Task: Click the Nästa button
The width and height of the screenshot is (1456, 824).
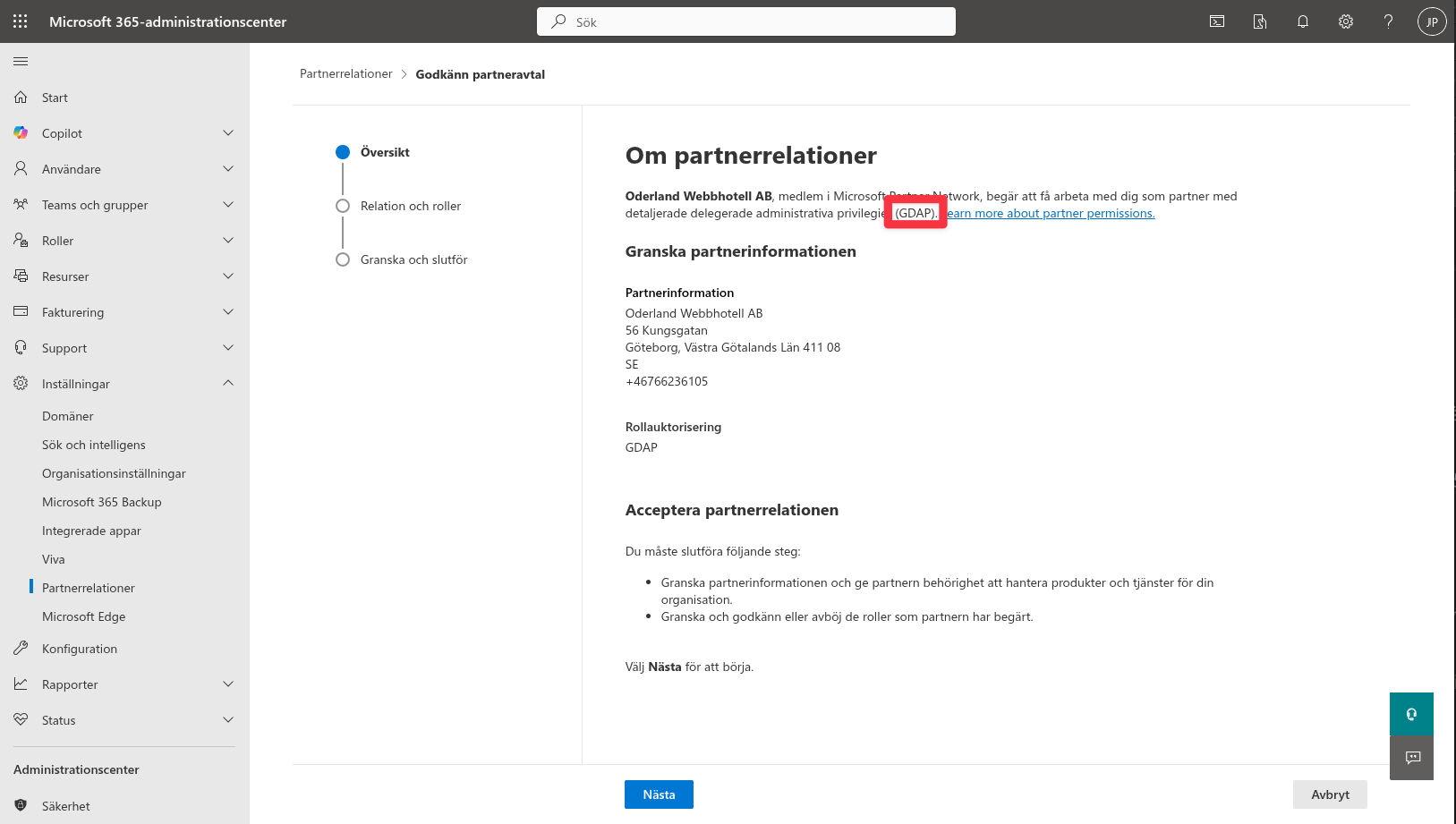Action: pos(659,794)
